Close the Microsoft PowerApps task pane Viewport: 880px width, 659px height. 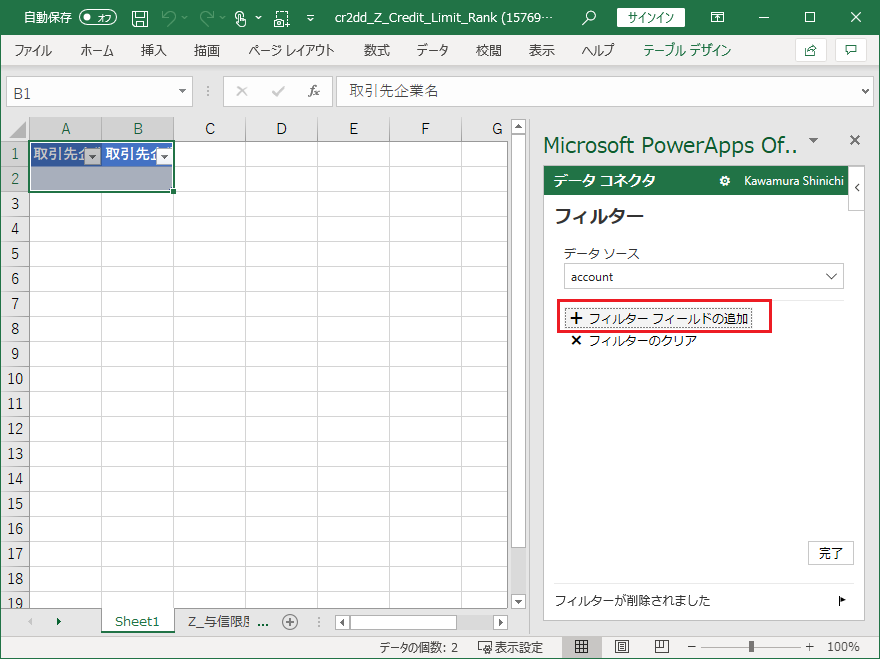855,140
